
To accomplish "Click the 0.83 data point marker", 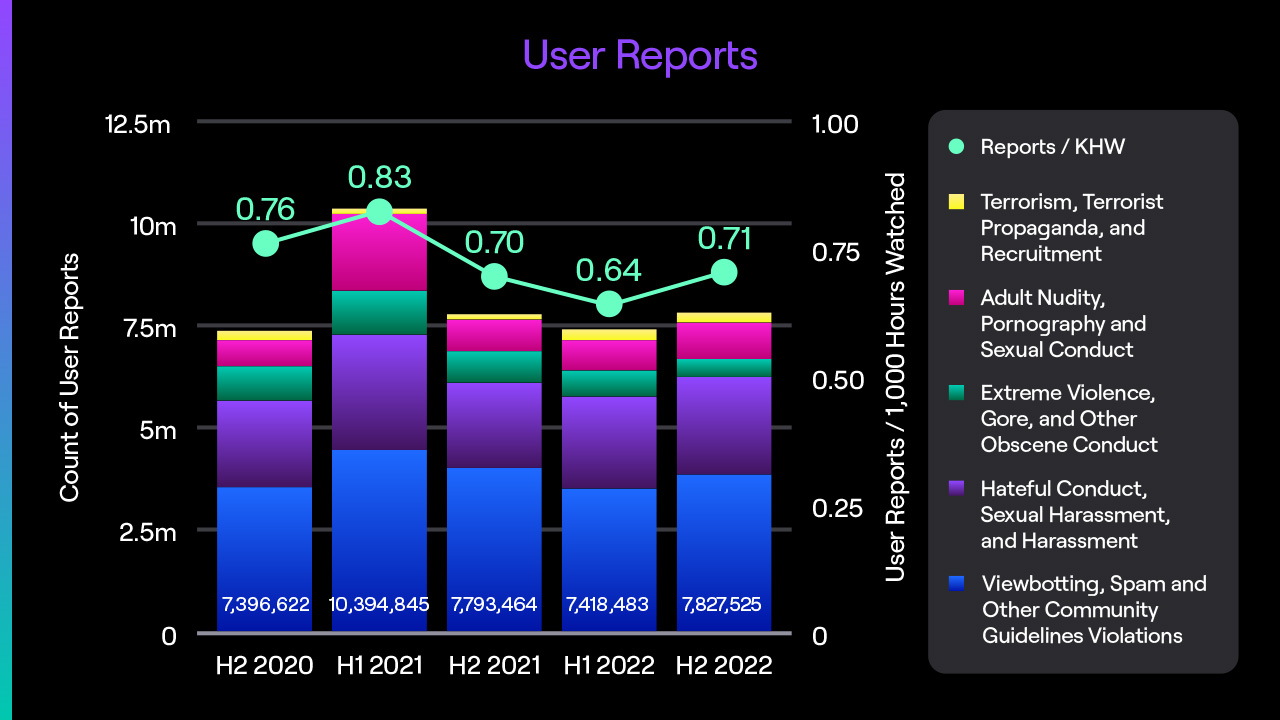I will tap(380, 211).
